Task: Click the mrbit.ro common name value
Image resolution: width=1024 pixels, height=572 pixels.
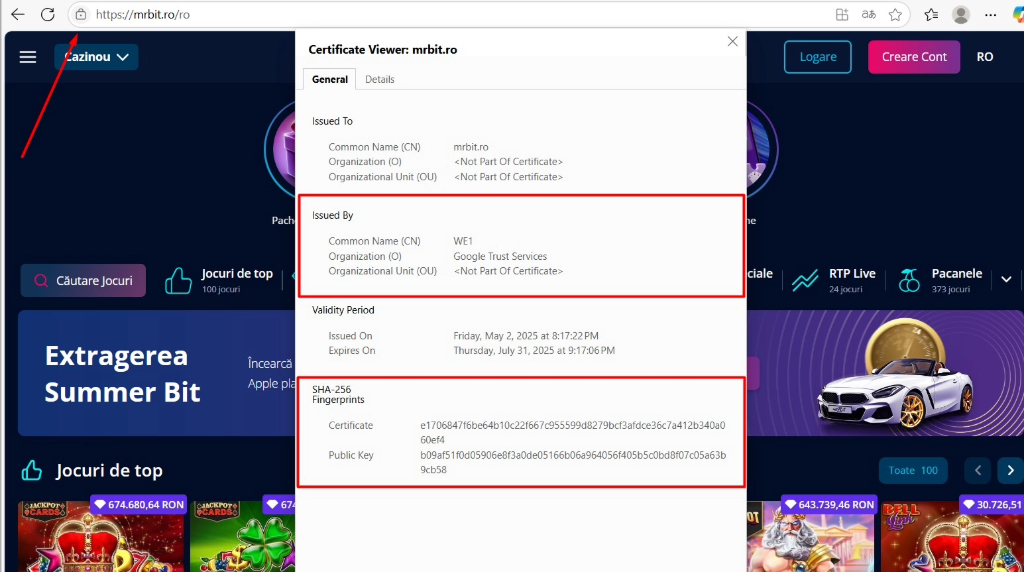Action: point(471,147)
